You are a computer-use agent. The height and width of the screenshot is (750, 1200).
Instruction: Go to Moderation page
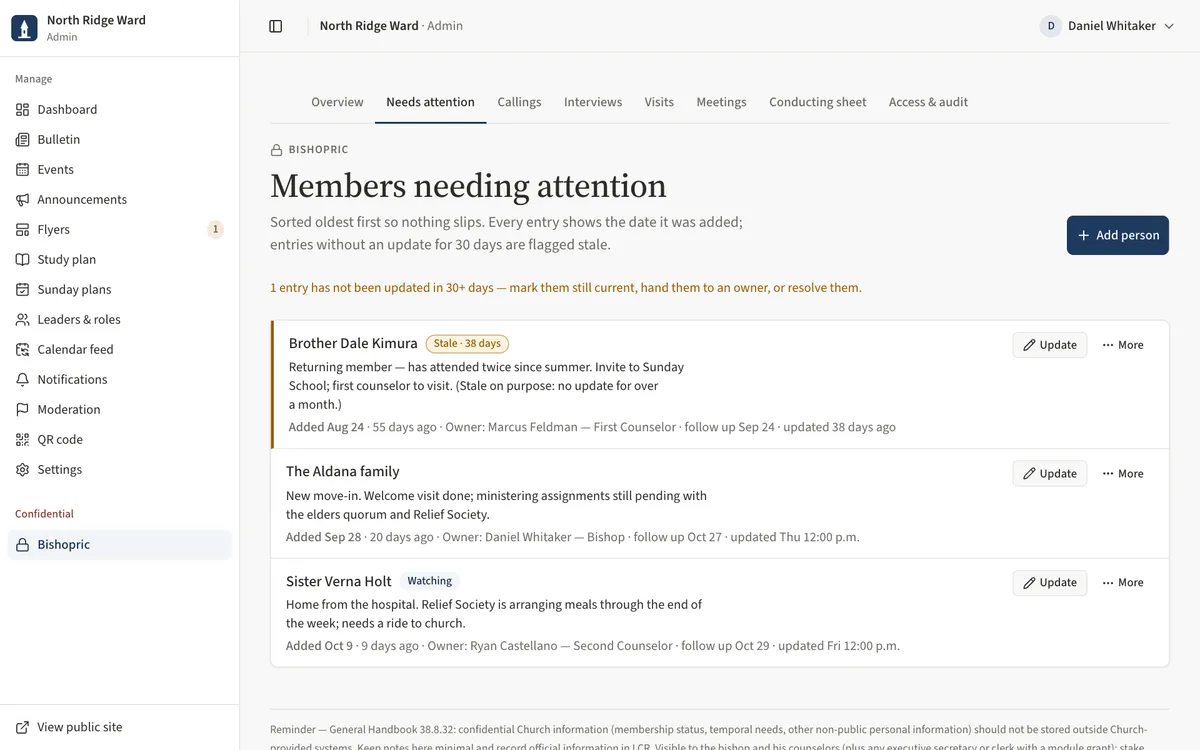tap(120, 409)
